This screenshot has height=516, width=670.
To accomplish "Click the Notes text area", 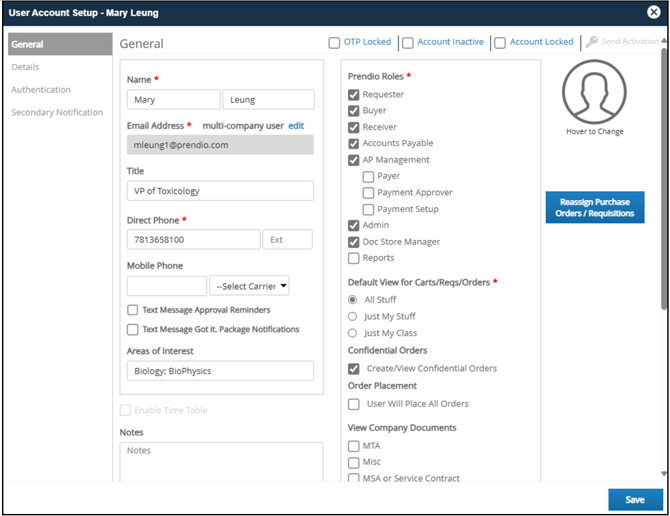I will pyautogui.click(x=221, y=462).
